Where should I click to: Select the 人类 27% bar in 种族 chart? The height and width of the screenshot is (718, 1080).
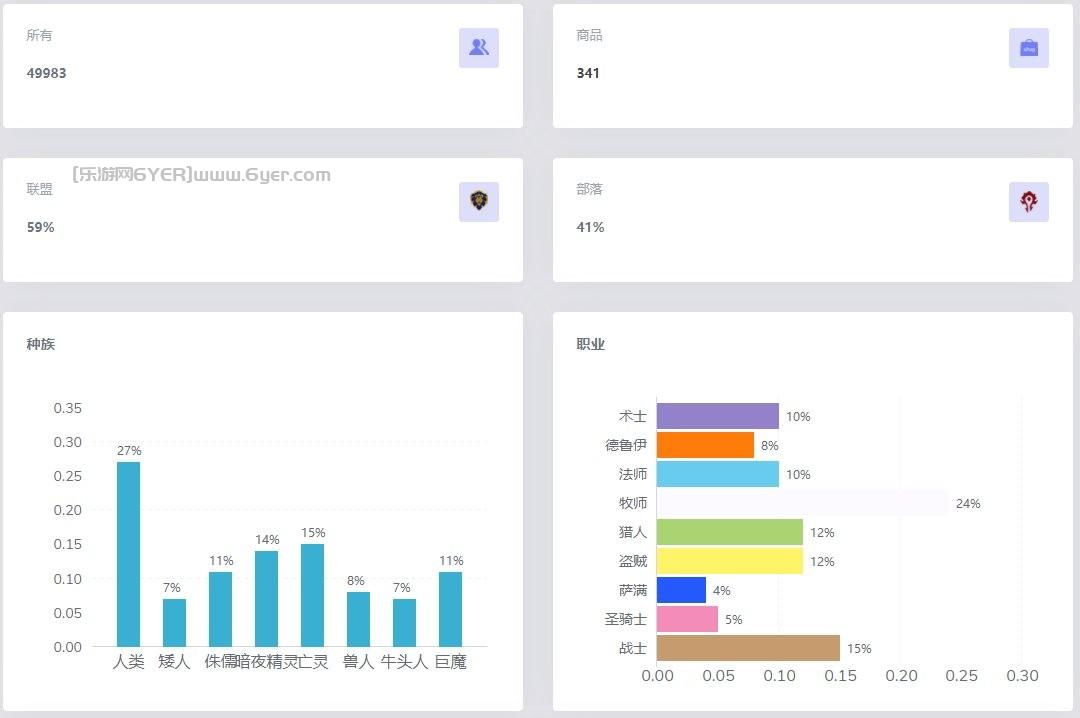click(x=128, y=554)
